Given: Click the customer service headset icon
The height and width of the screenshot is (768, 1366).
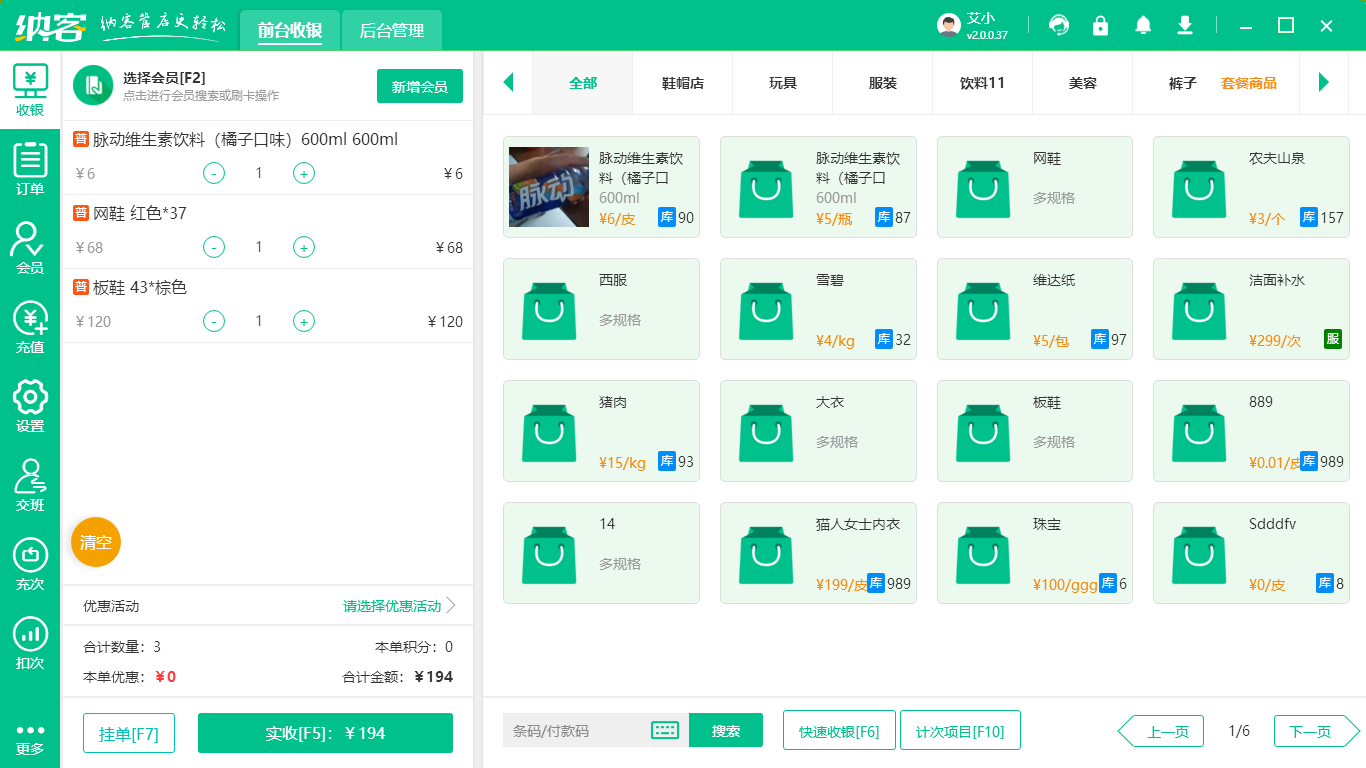Looking at the screenshot, I should click(x=1059, y=25).
